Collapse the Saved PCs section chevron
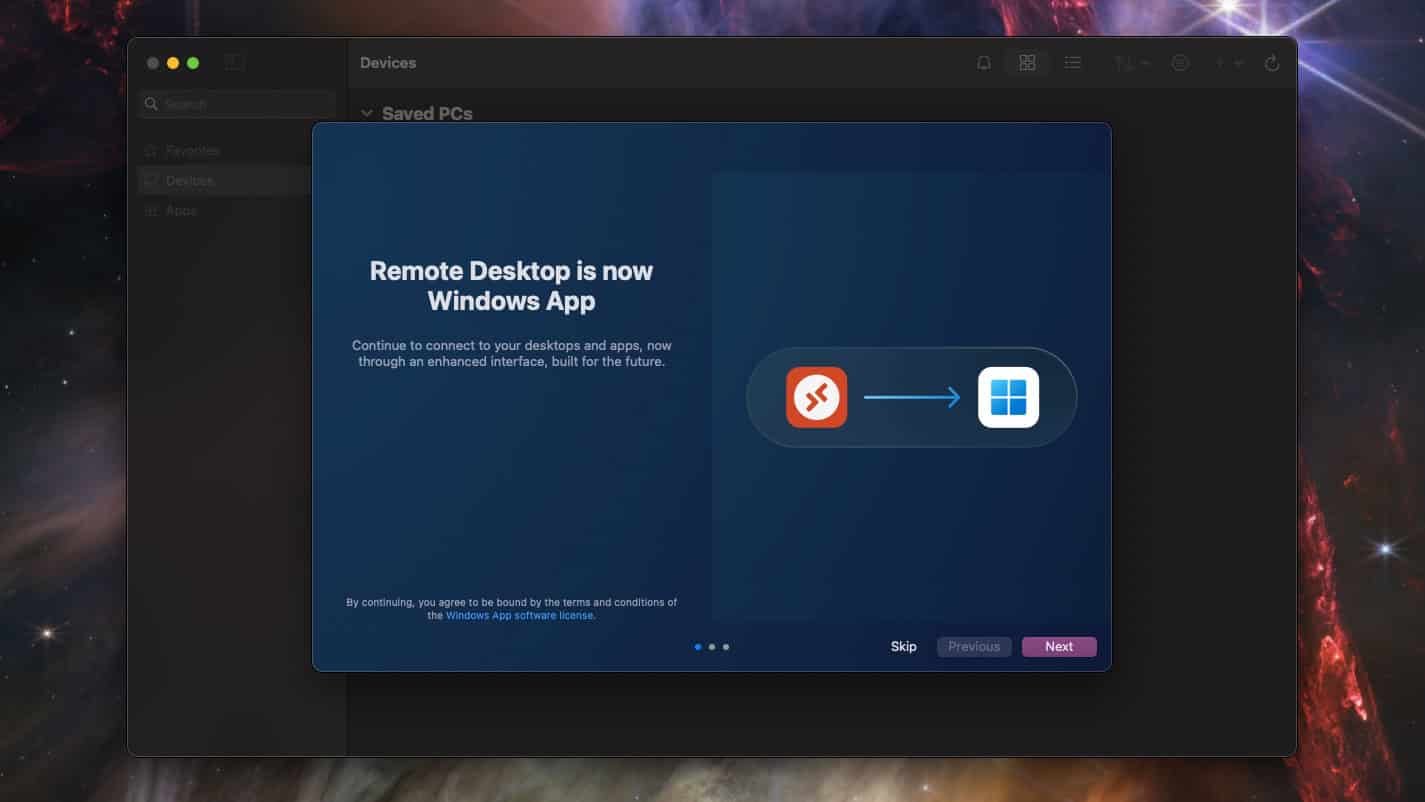This screenshot has height=802, width=1425. point(367,114)
